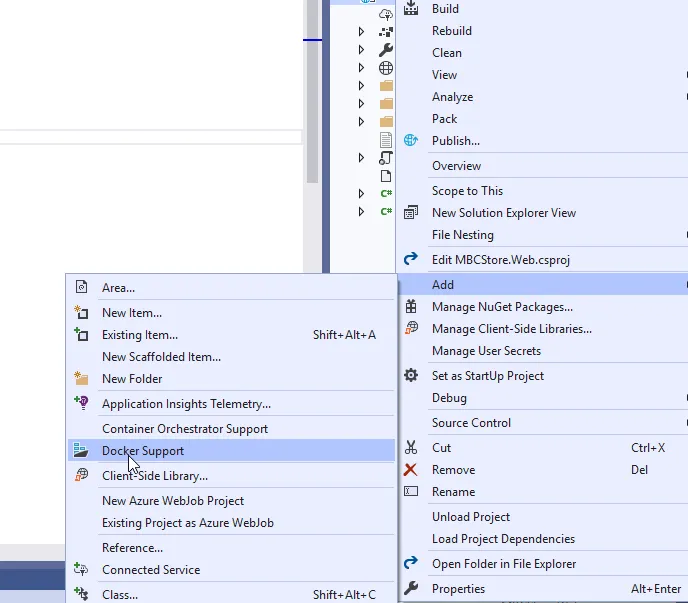Click the red Remove X icon

click(411, 470)
